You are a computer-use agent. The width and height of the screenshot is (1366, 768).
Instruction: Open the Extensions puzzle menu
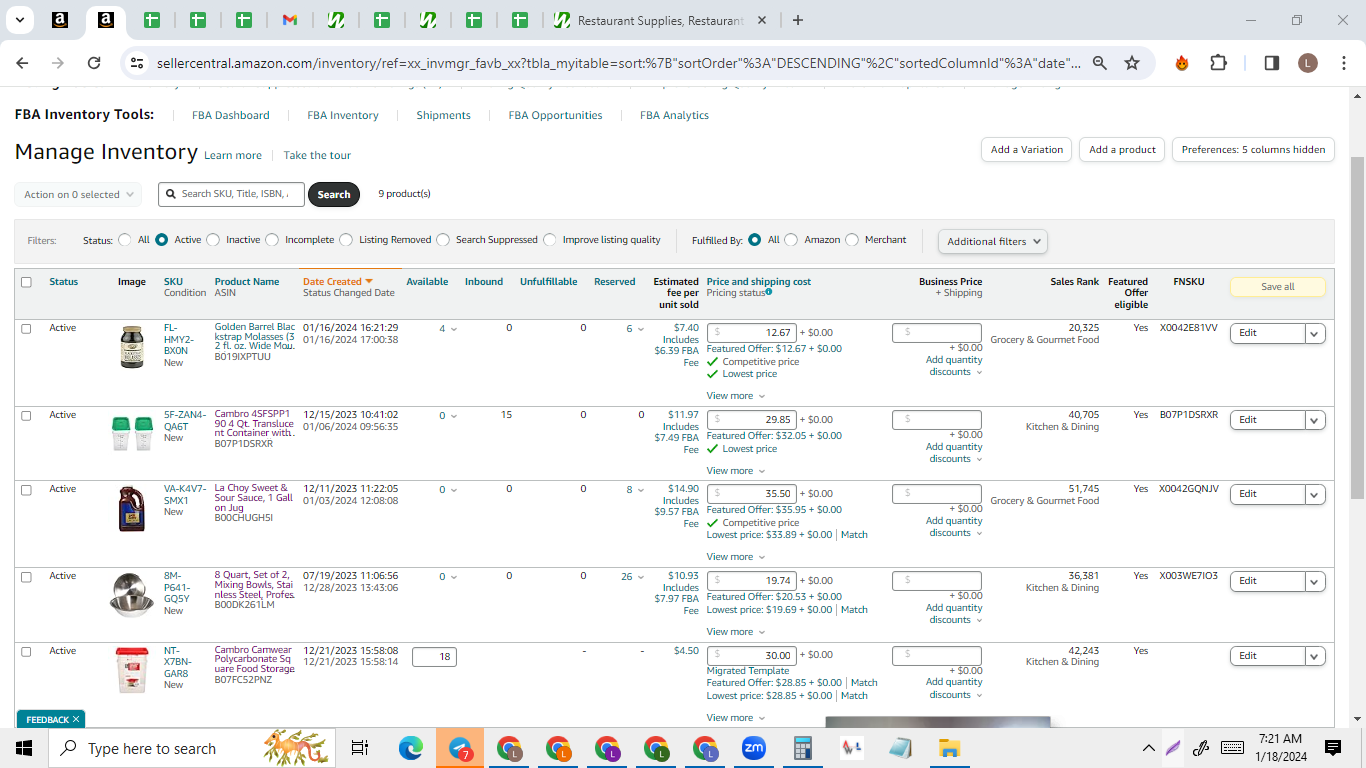tap(1218, 63)
